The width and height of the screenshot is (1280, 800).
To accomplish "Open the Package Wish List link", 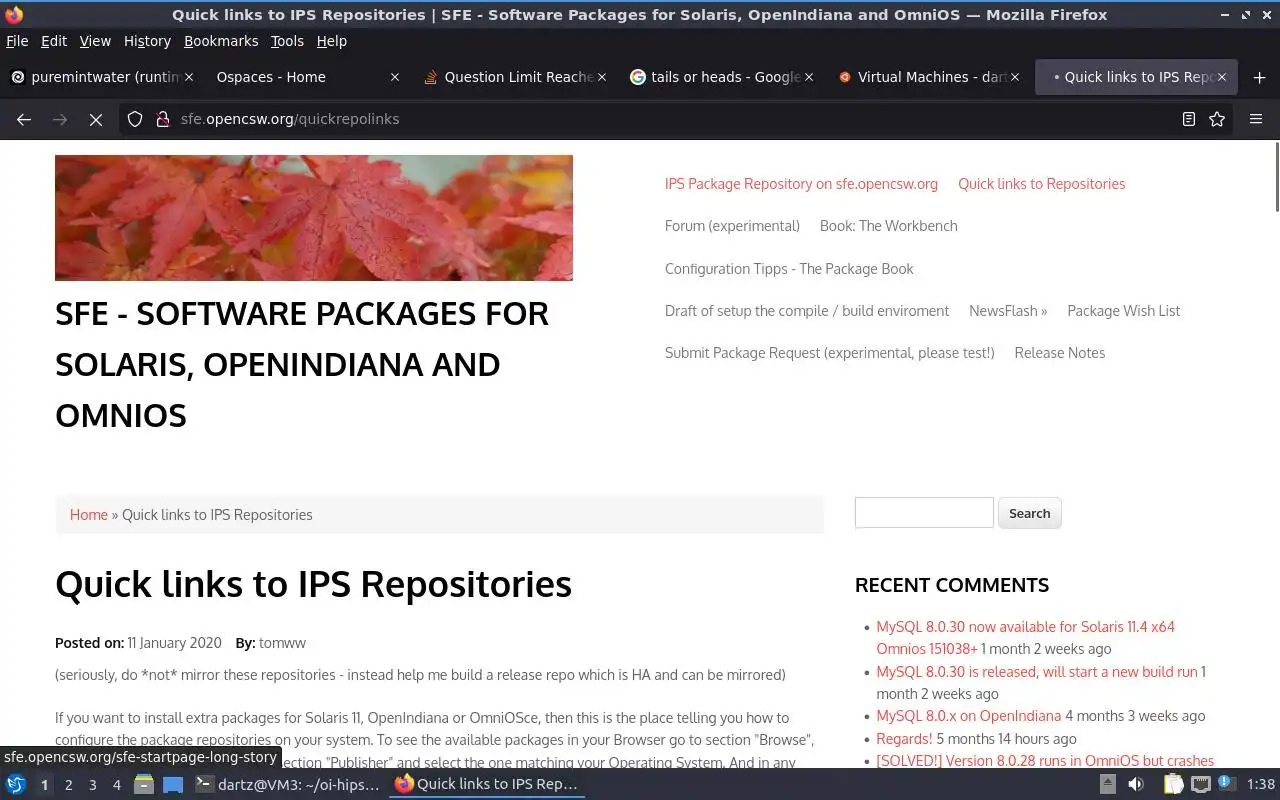I will pyautogui.click(x=1123, y=311).
